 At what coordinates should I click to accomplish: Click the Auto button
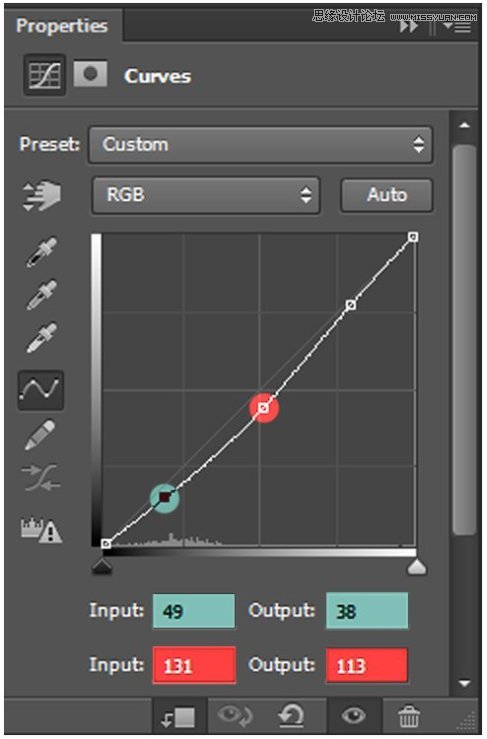(387, 195)
